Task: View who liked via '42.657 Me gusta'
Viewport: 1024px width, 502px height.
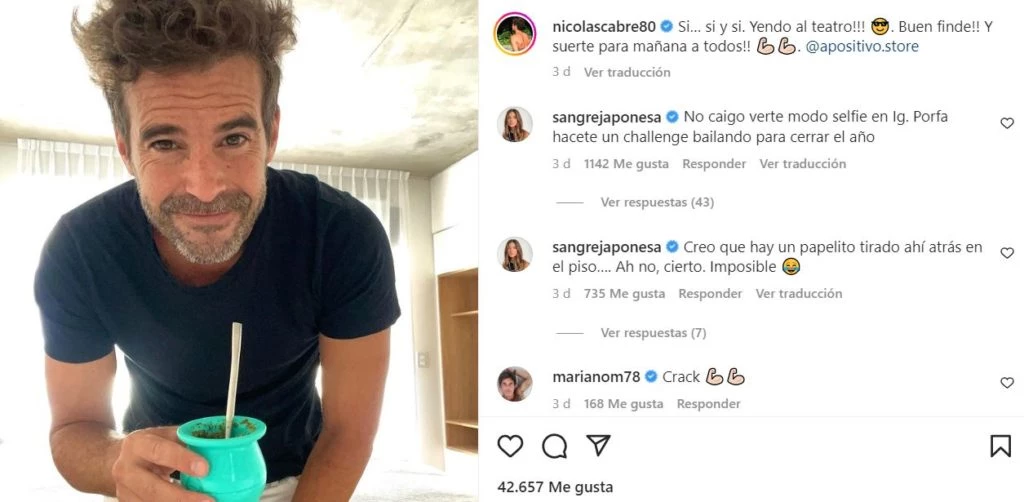Action: click(x=555, y=487)
